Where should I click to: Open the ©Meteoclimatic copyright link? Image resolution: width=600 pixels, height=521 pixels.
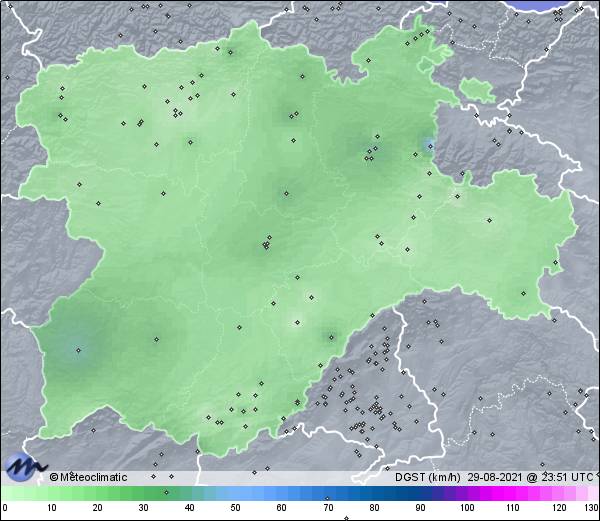coord(89,477)
